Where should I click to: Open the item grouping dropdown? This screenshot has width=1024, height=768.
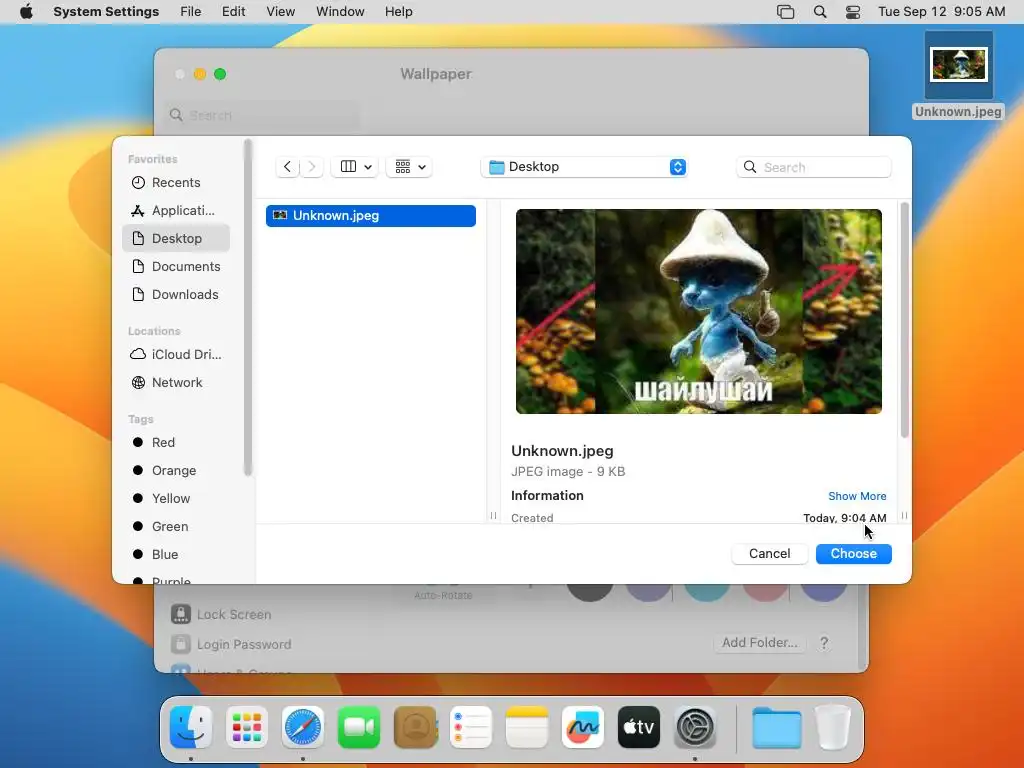[x=409, y=167]
